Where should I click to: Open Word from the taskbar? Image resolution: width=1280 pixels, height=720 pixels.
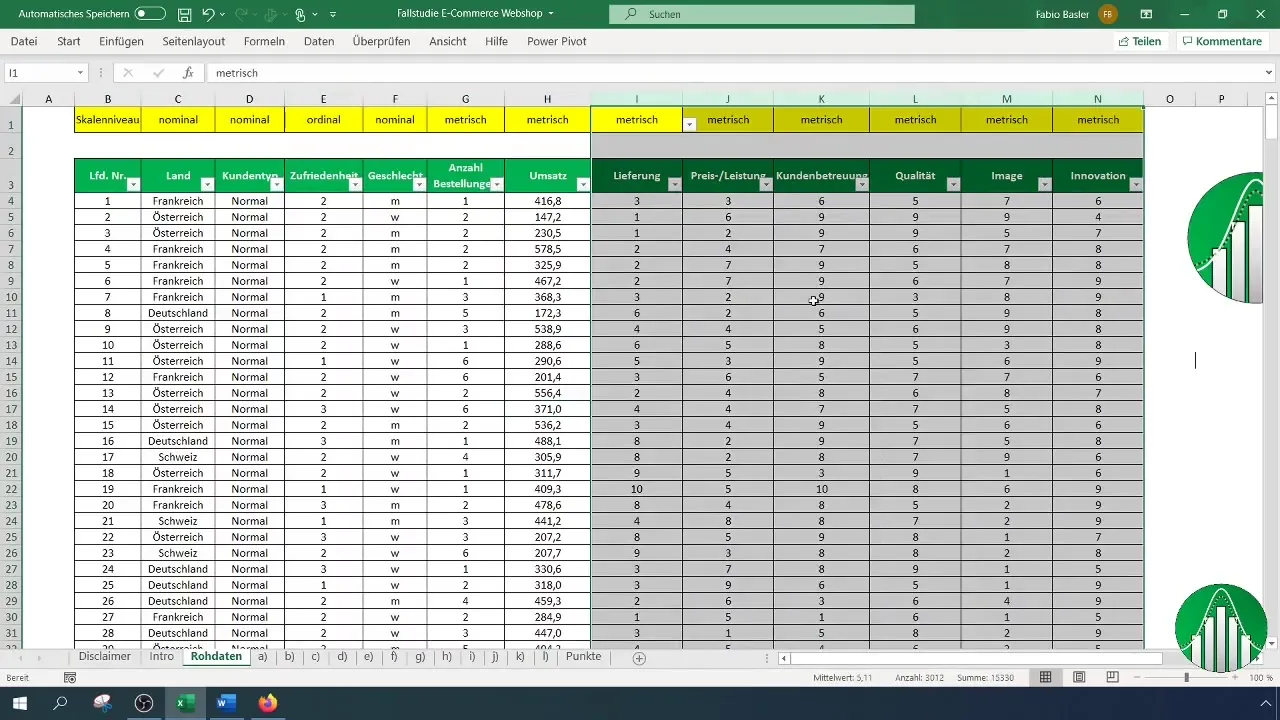coord(225,703)
